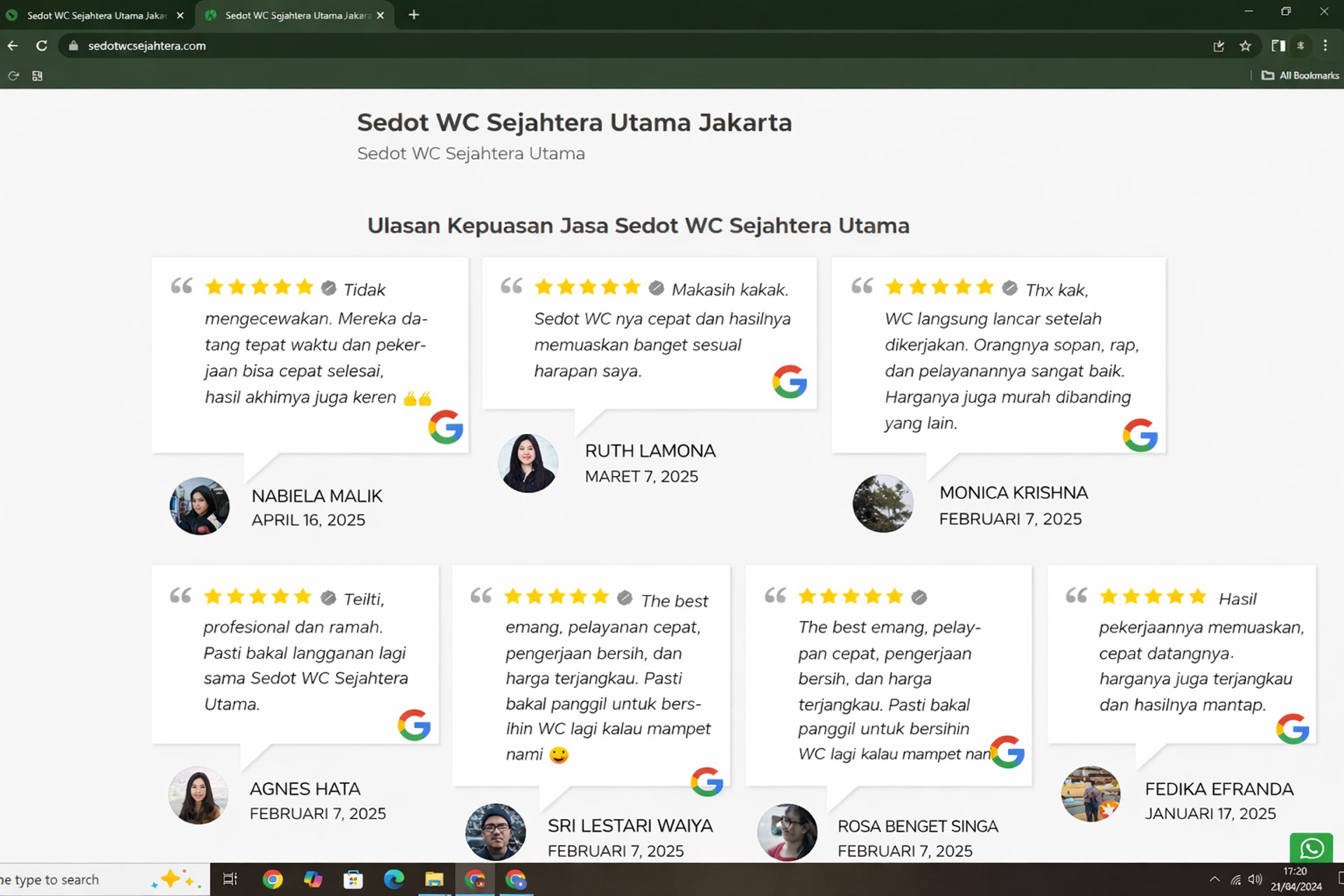
Task: Open the volume control in system tray
Action: point(1255,879)
